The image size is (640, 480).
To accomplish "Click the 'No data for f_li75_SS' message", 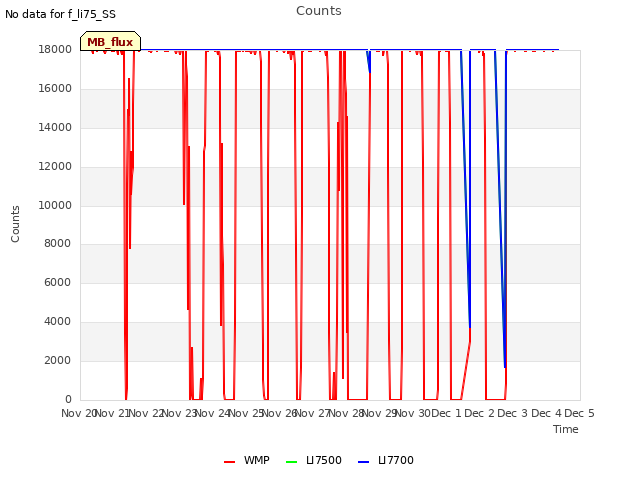I will point(60,14).
